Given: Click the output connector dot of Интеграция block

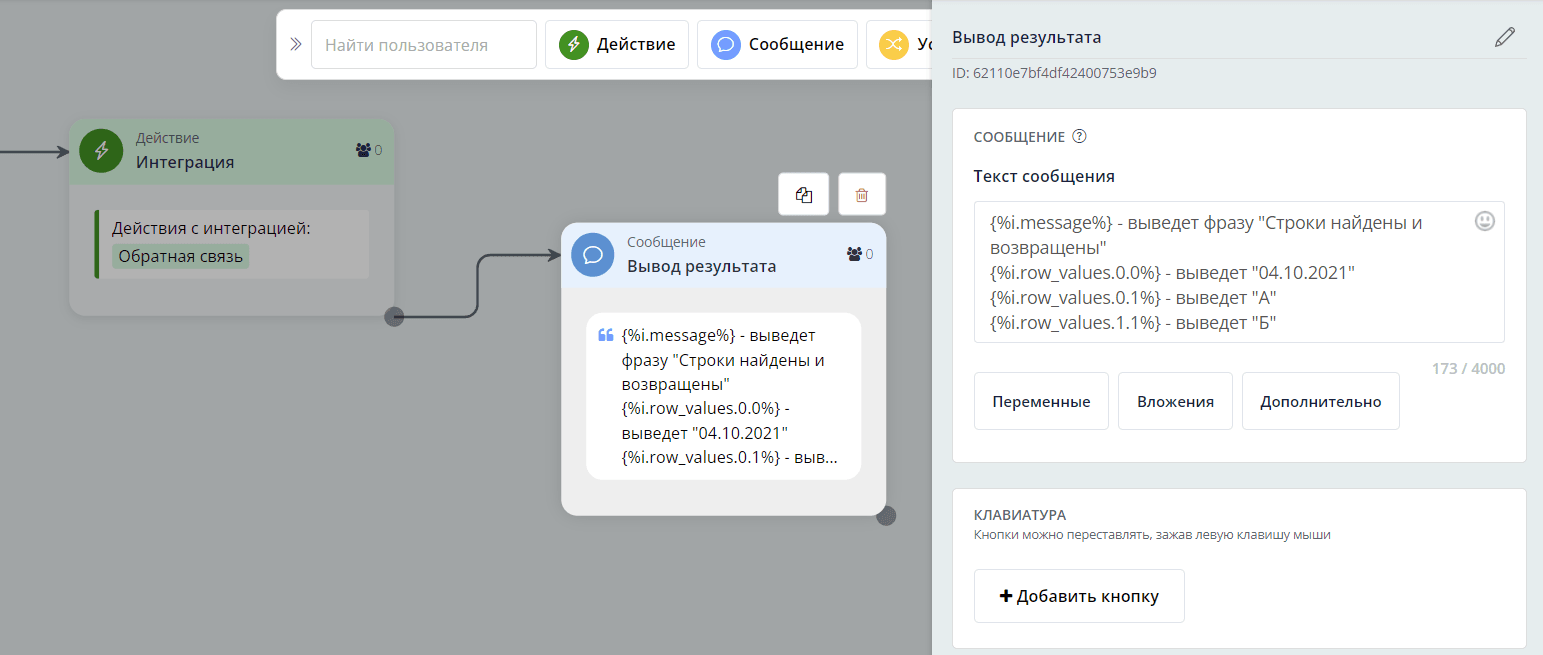Looking at the screenshot, I should click(x=394, y=317).
